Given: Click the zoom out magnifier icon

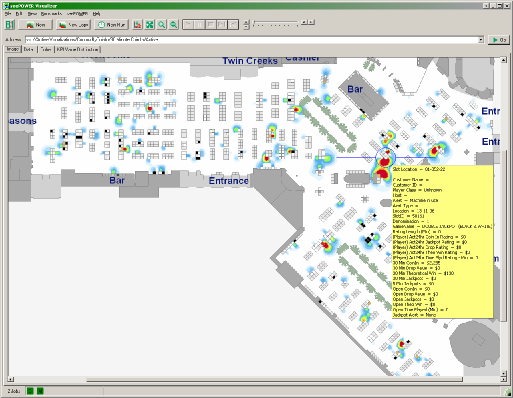Looking at the screenshot, I should tap(174, 25).
